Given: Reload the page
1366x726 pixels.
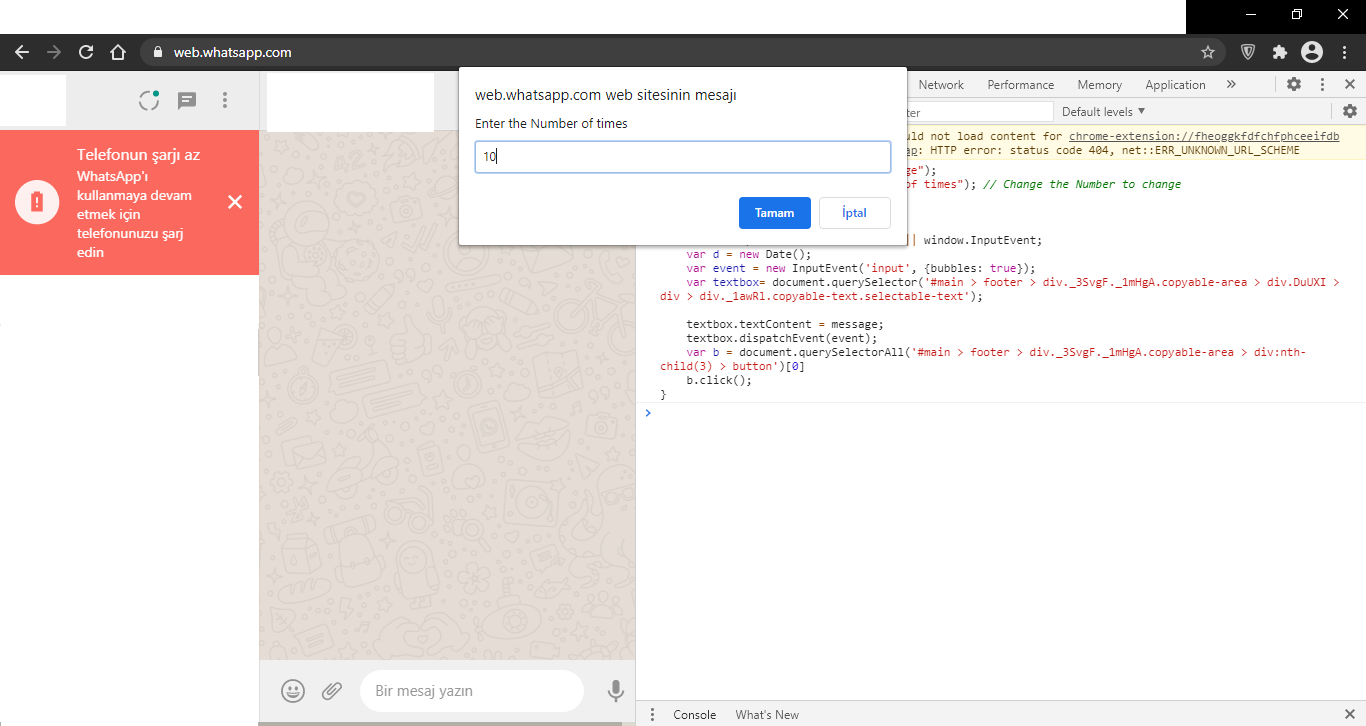Looking at the screenshot, I should click(86, 52).
